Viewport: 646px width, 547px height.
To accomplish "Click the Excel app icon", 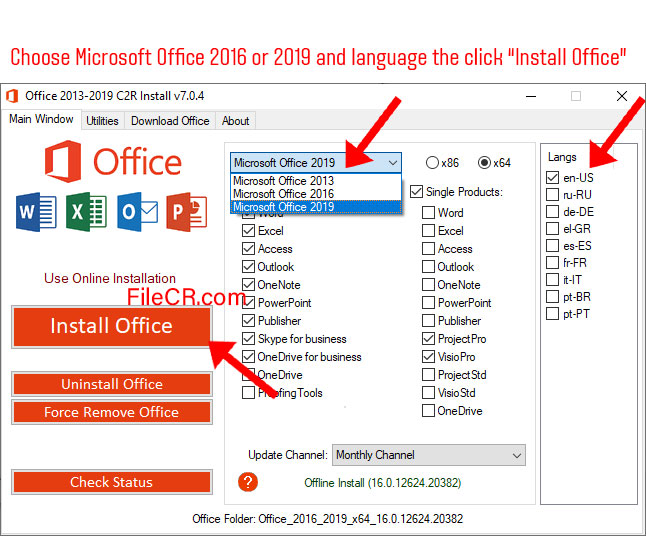I will (x=87, y=212).
